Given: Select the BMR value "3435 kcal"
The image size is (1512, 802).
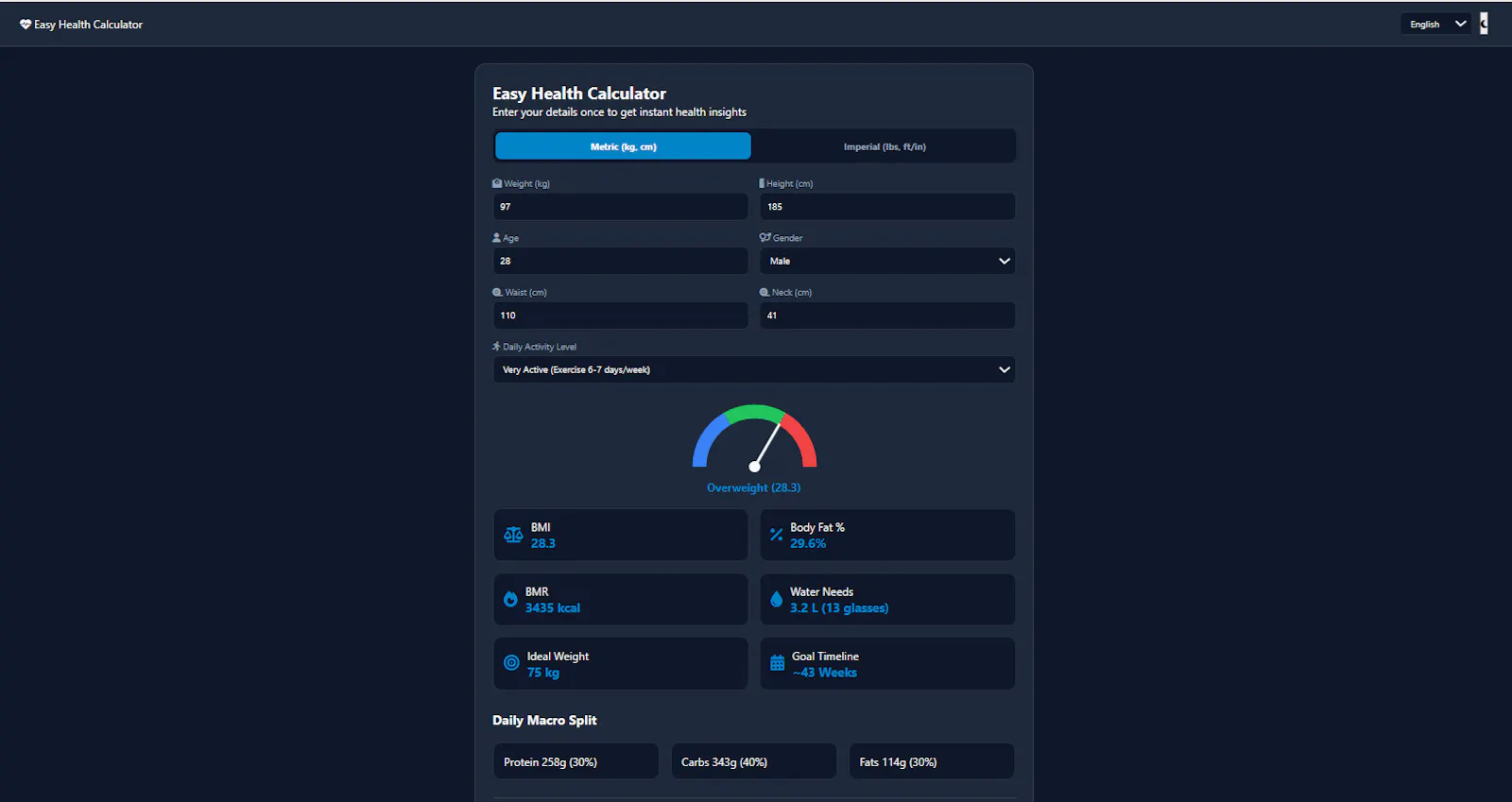Looking at the screenshot, I should pyautogui.click(x=553, y=607).
